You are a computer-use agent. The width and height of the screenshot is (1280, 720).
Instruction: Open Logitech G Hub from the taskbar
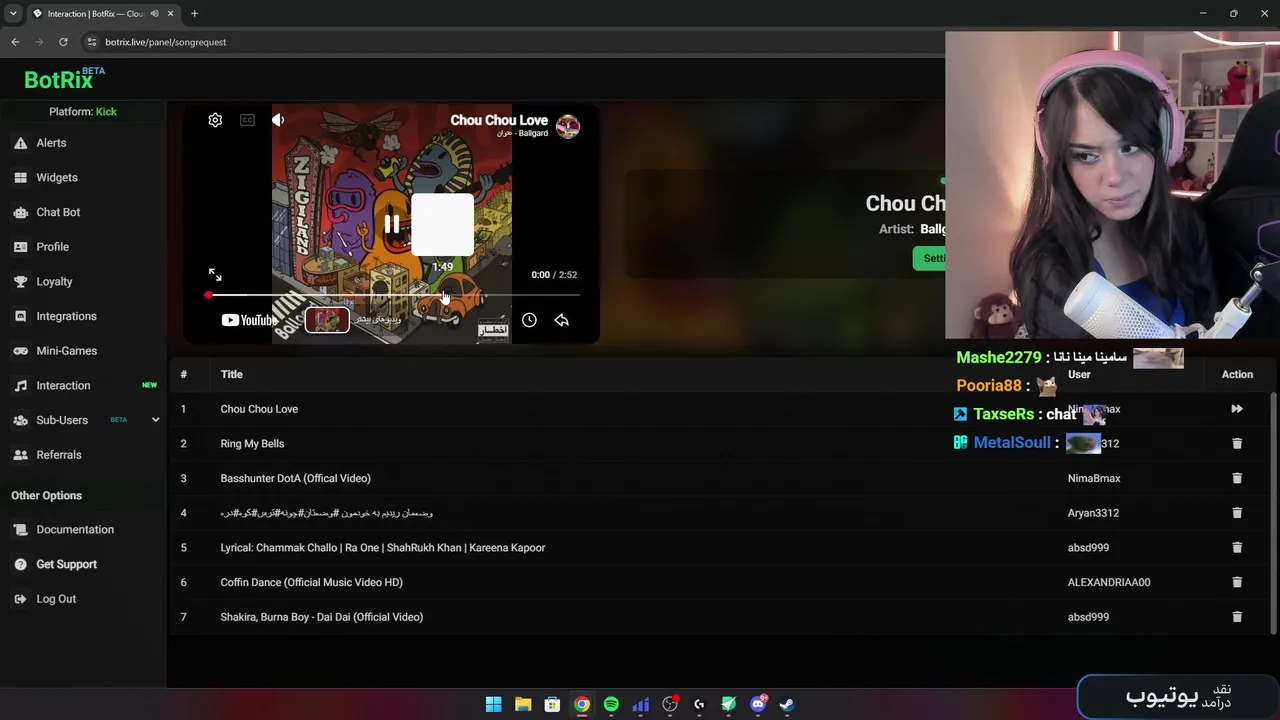(x=699, y=704)
